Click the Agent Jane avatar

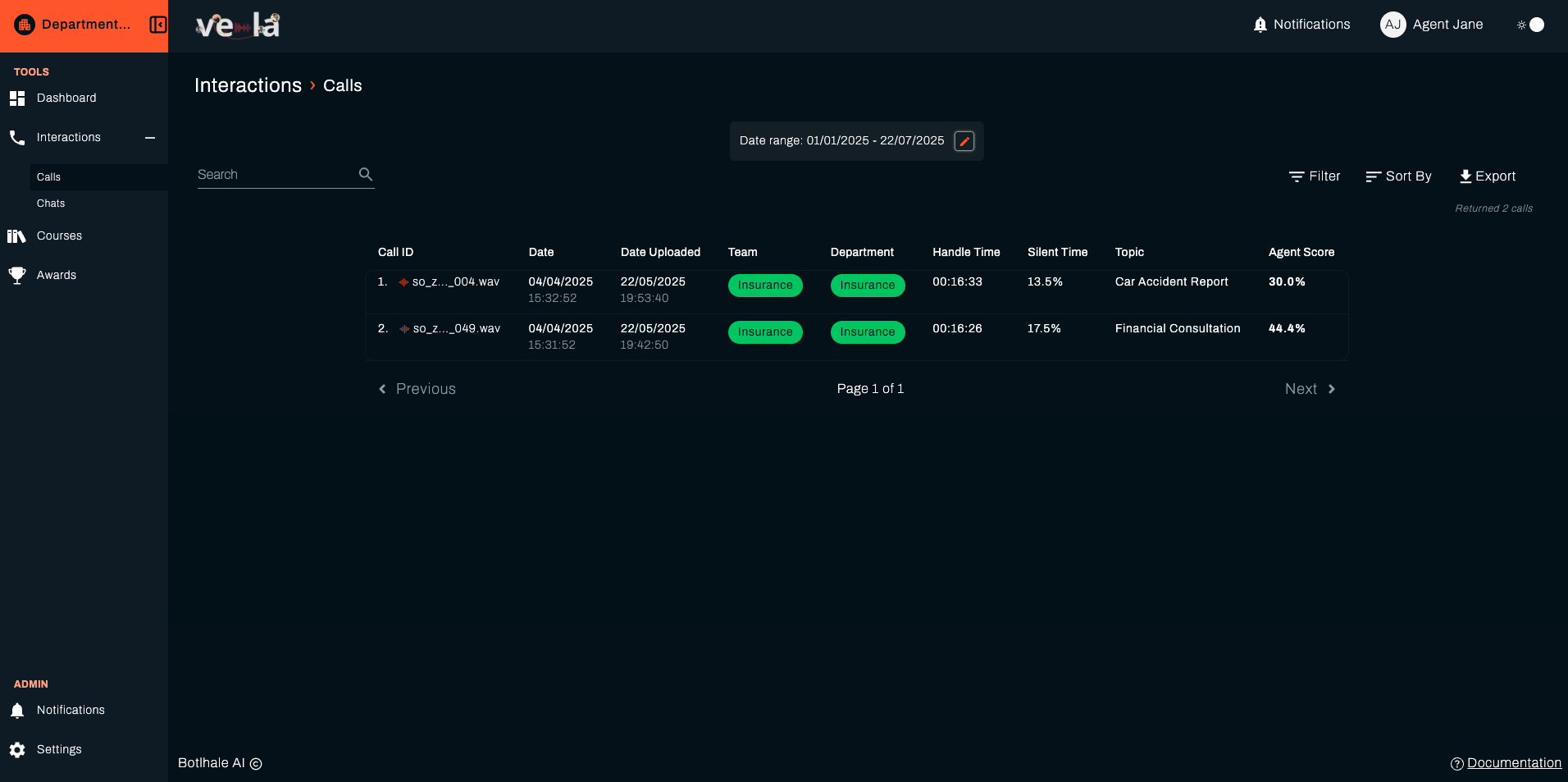(1393, 25)
